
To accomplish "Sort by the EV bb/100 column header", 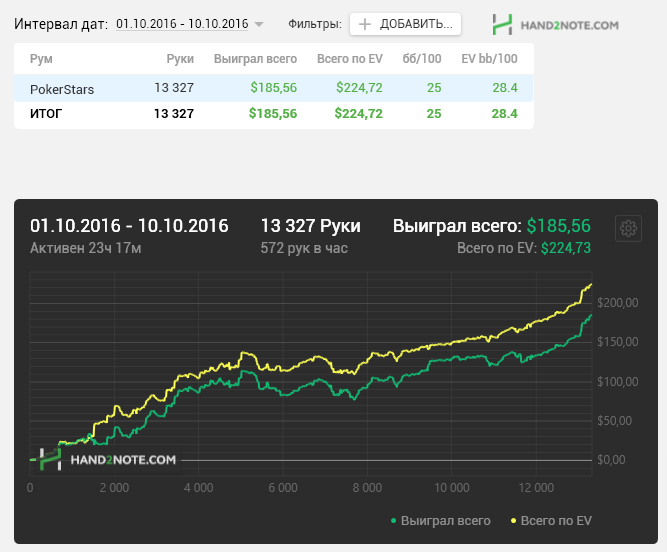I will [x=490, y=59].
